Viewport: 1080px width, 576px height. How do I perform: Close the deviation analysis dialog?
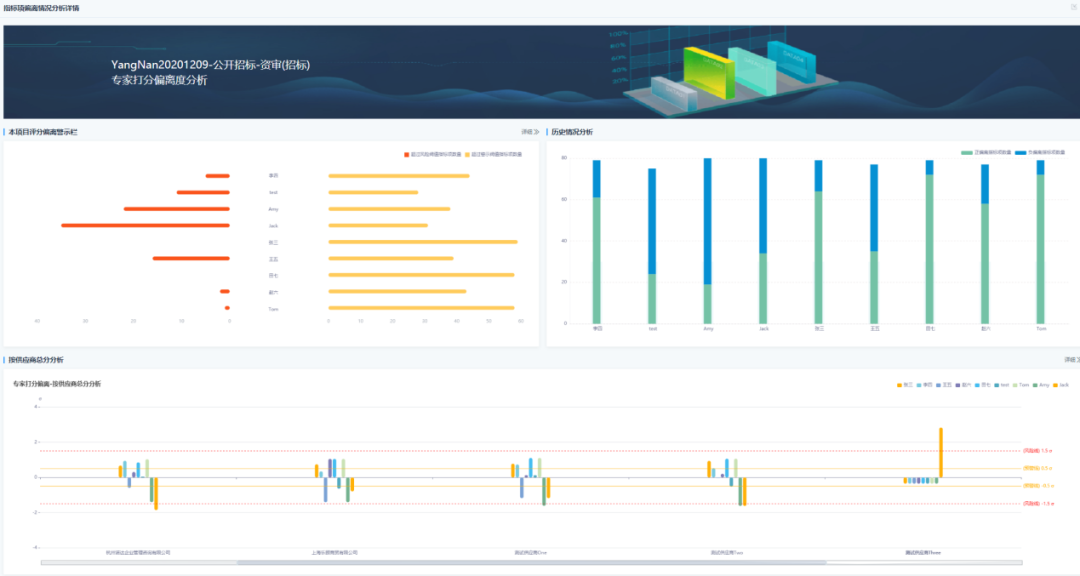coord(1074,7)
